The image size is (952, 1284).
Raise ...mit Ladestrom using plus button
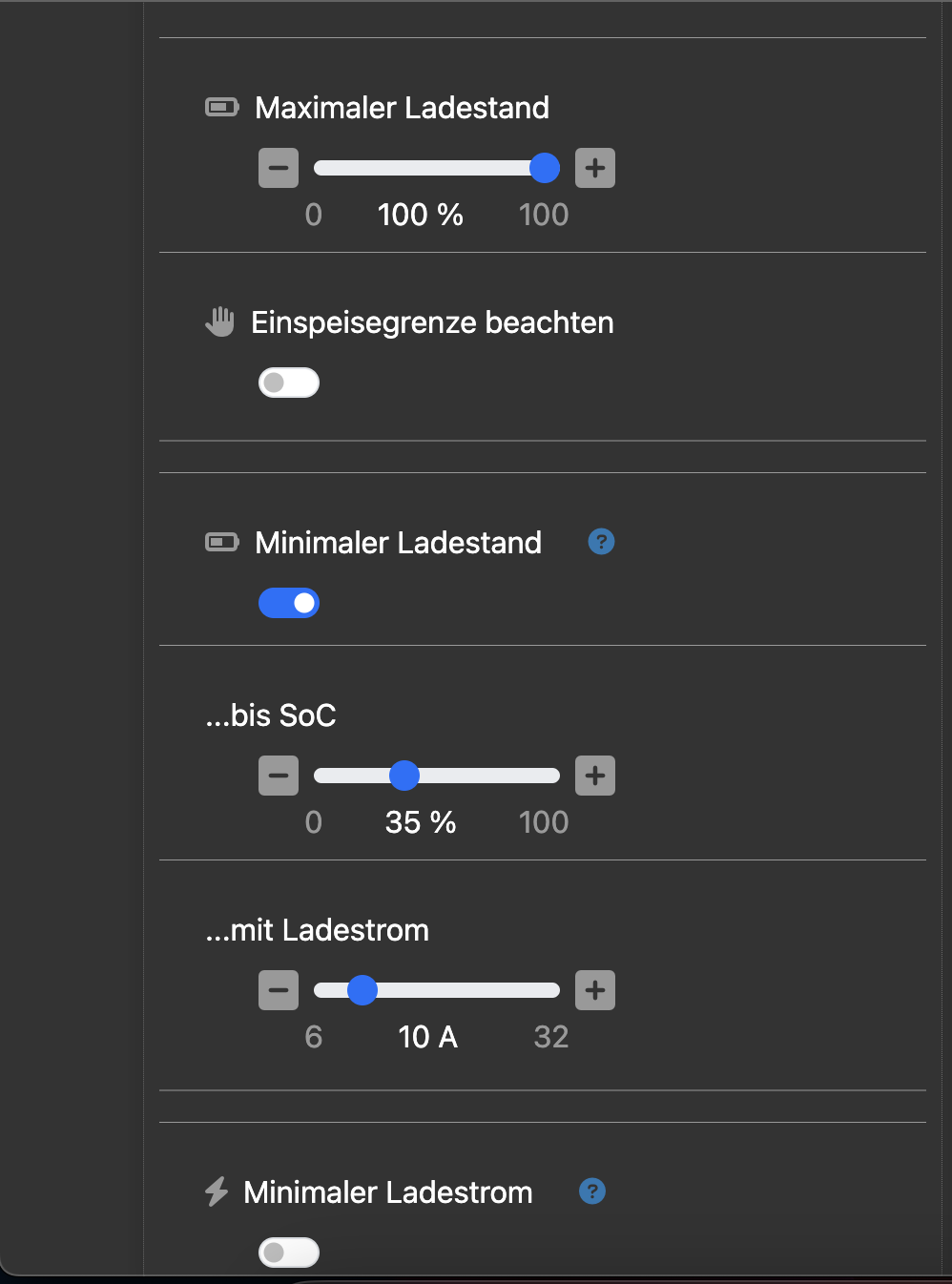pos(595,990)
